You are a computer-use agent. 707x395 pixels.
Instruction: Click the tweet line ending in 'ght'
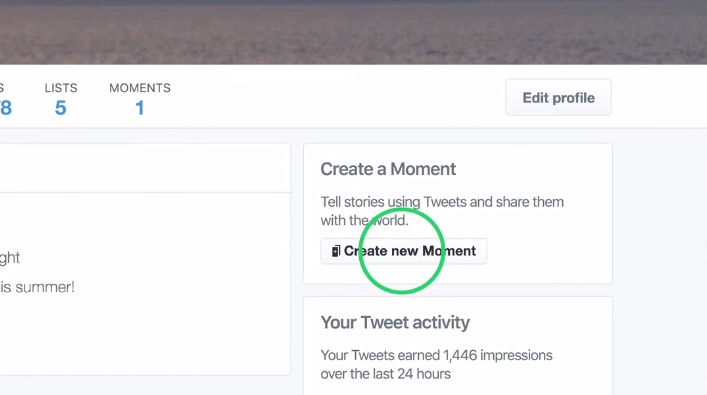(10, 258)
